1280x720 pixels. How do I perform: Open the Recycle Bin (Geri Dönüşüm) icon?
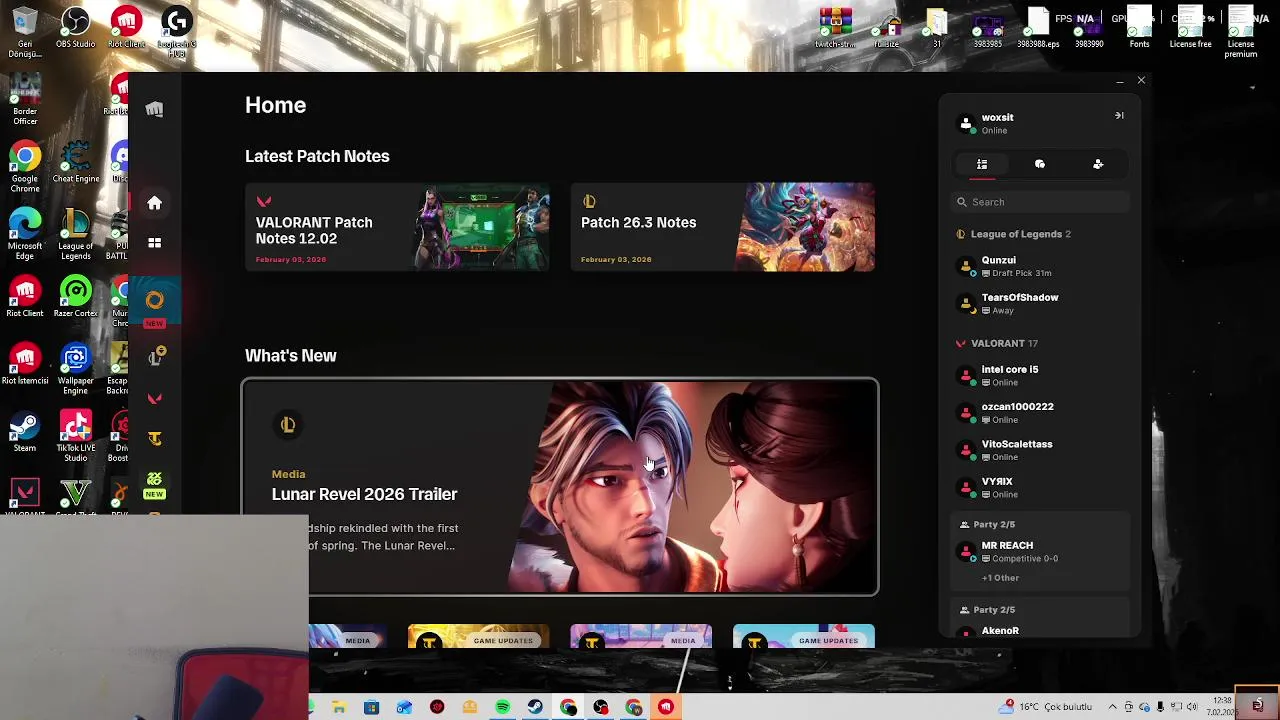(25, 32)
